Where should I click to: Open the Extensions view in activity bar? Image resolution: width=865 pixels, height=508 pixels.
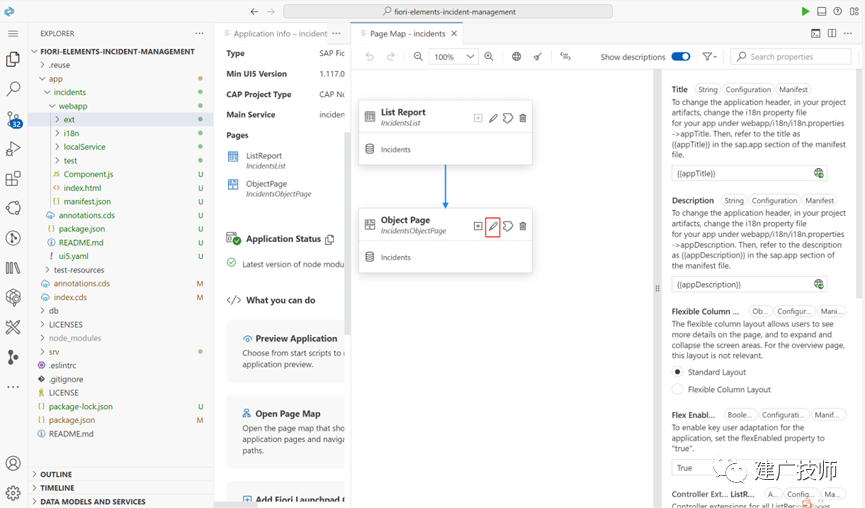pyautogui.click(x=13, y=179)
